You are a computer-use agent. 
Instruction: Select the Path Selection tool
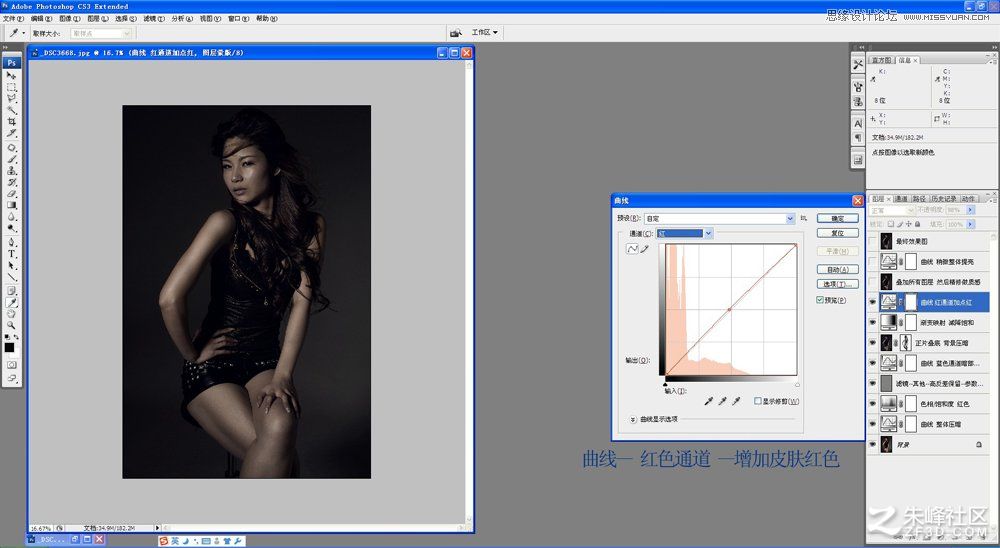[x=11, y=265]
